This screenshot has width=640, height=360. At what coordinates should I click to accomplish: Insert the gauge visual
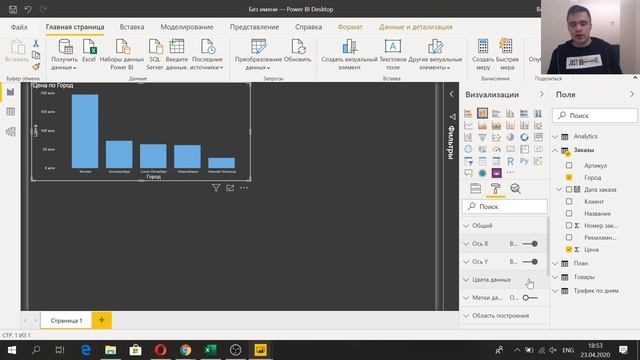[x=496, y=149]
